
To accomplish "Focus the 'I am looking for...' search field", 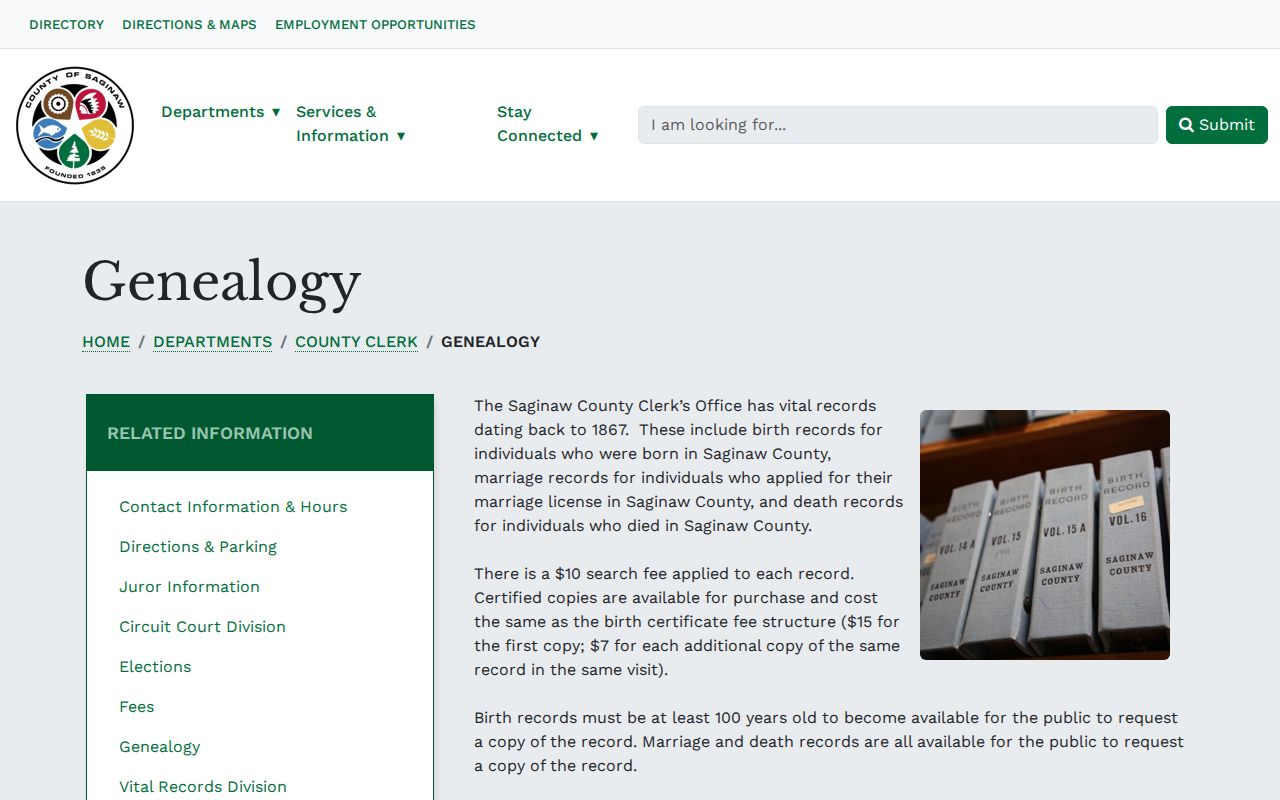I will click(x=898, y=125).
